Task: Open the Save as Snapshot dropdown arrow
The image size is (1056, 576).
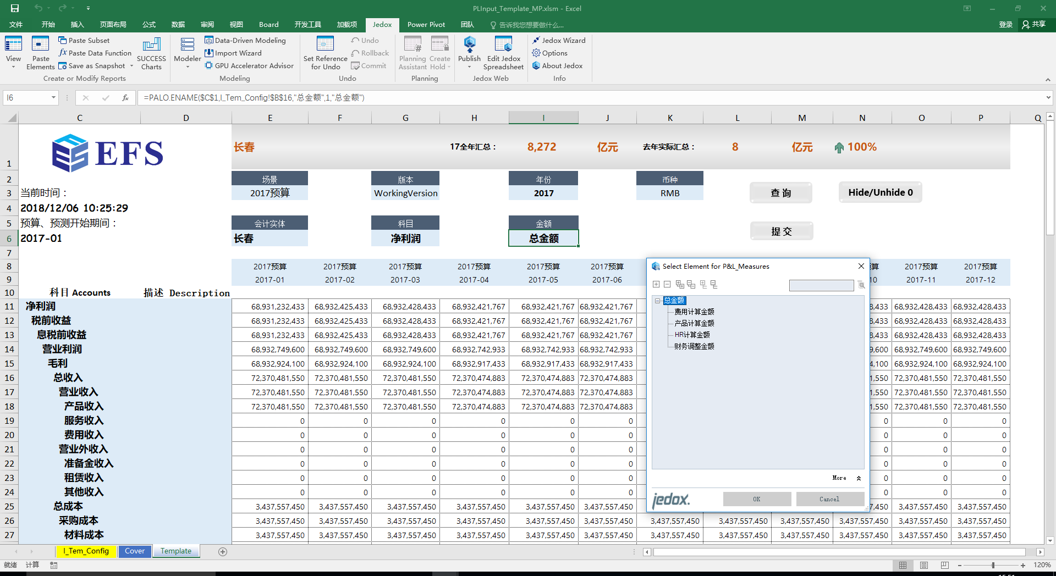Action: [131, 66]
